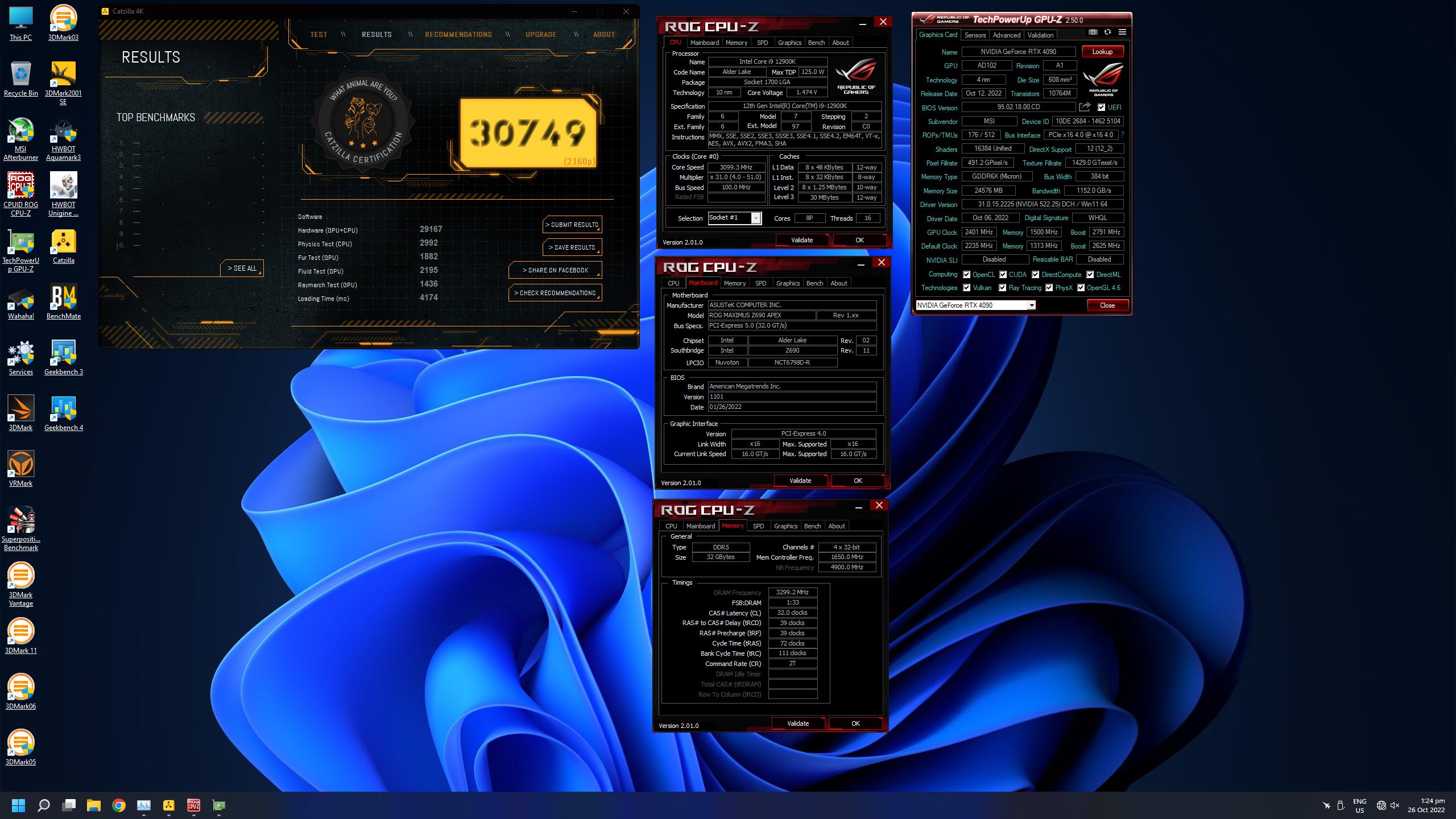This screenshot has width=1456, height=819.
Task: Click Validate in the Memory CPU-Z window
Action: (x=798, y=723)
